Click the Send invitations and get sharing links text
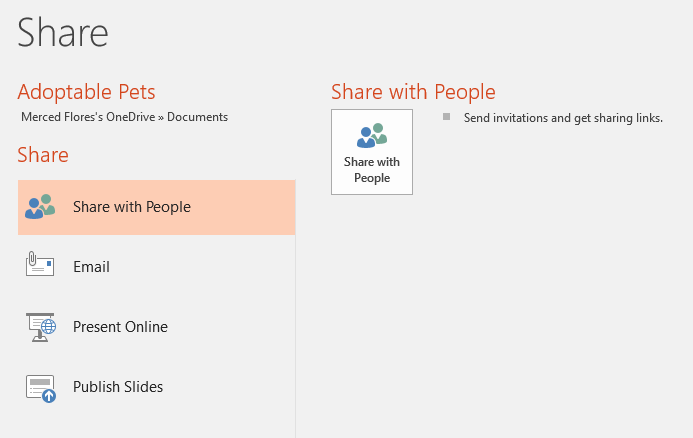 [563, 117]
